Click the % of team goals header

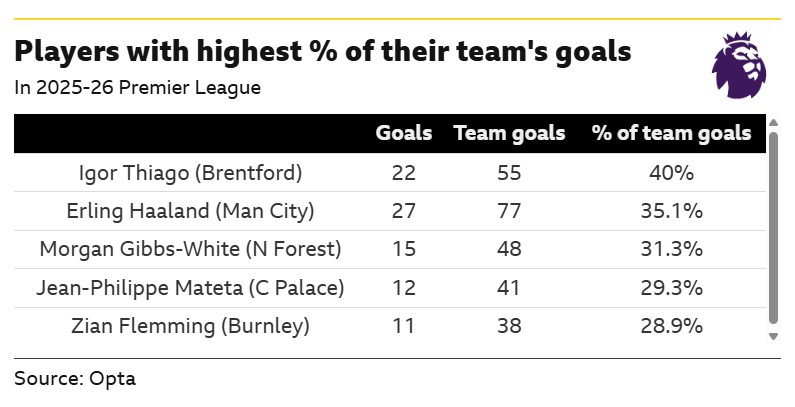[671, 133]
